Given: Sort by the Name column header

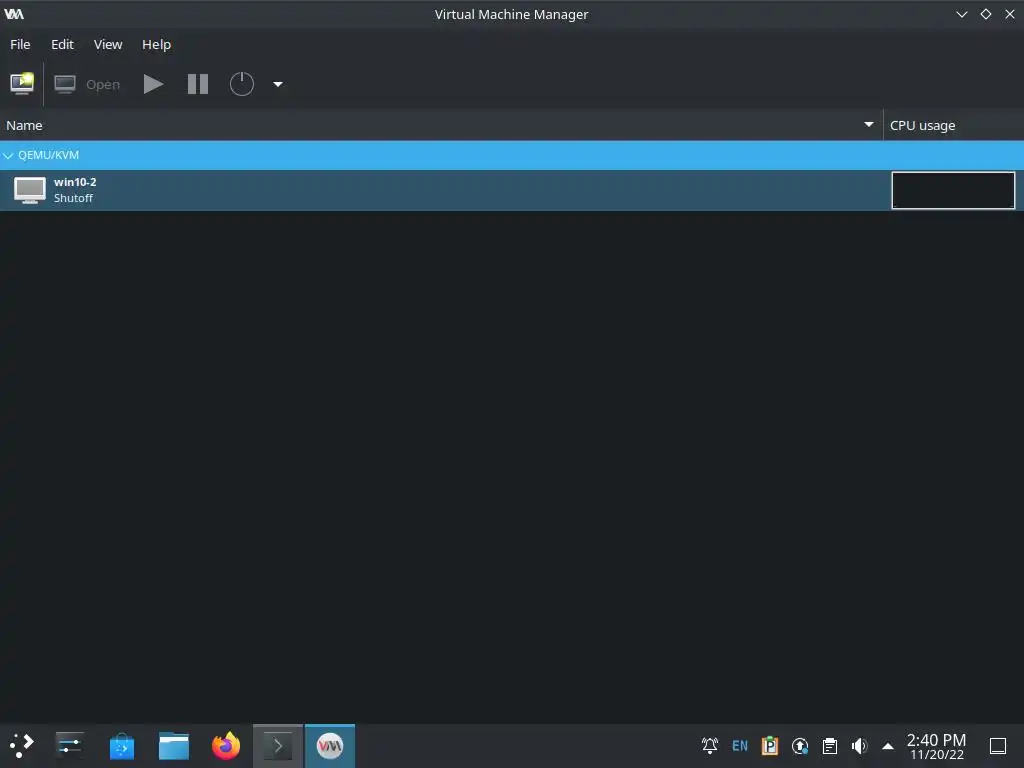Looking at the screenshot, I should [441, 125].
